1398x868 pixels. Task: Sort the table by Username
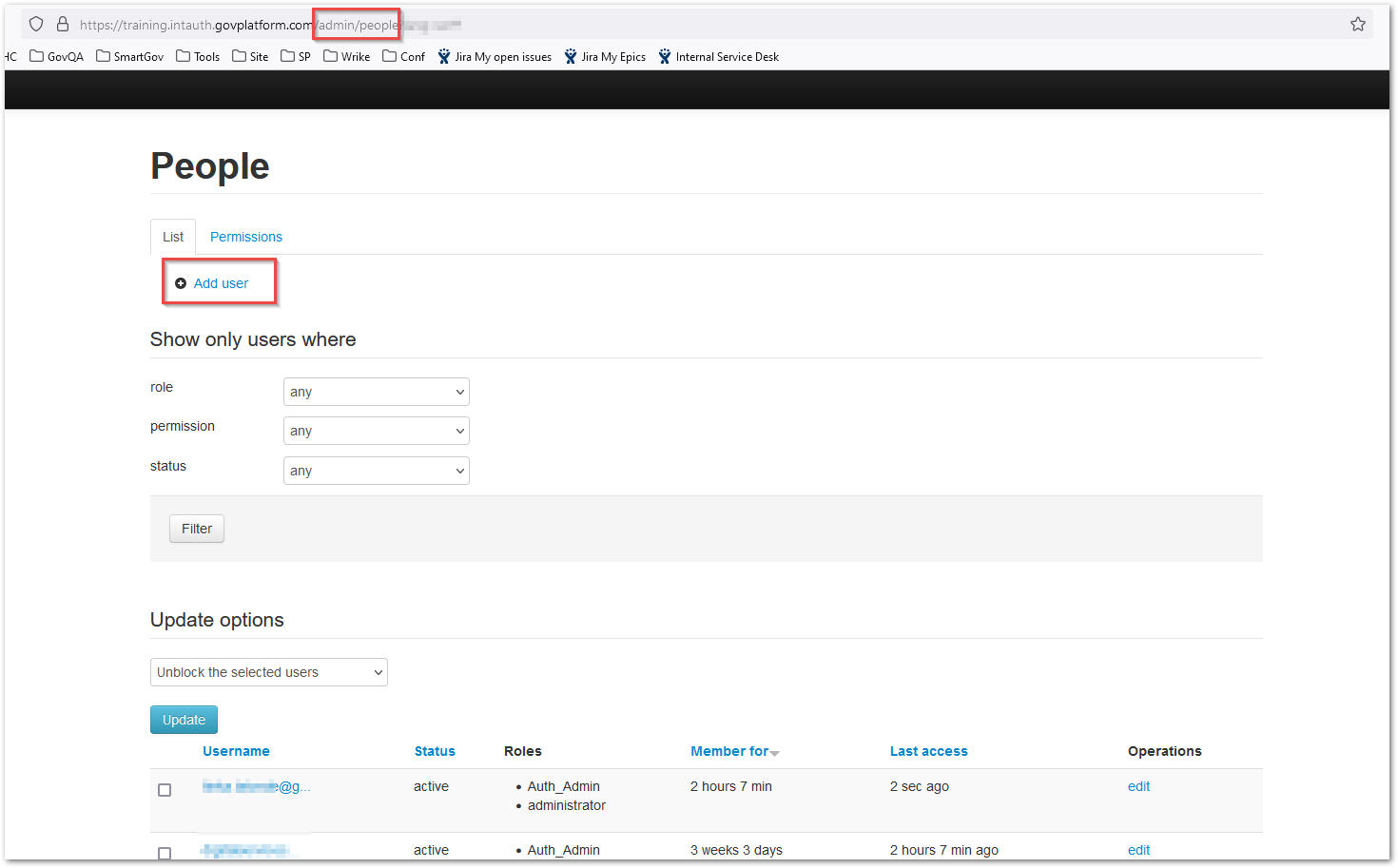[236, 751]
